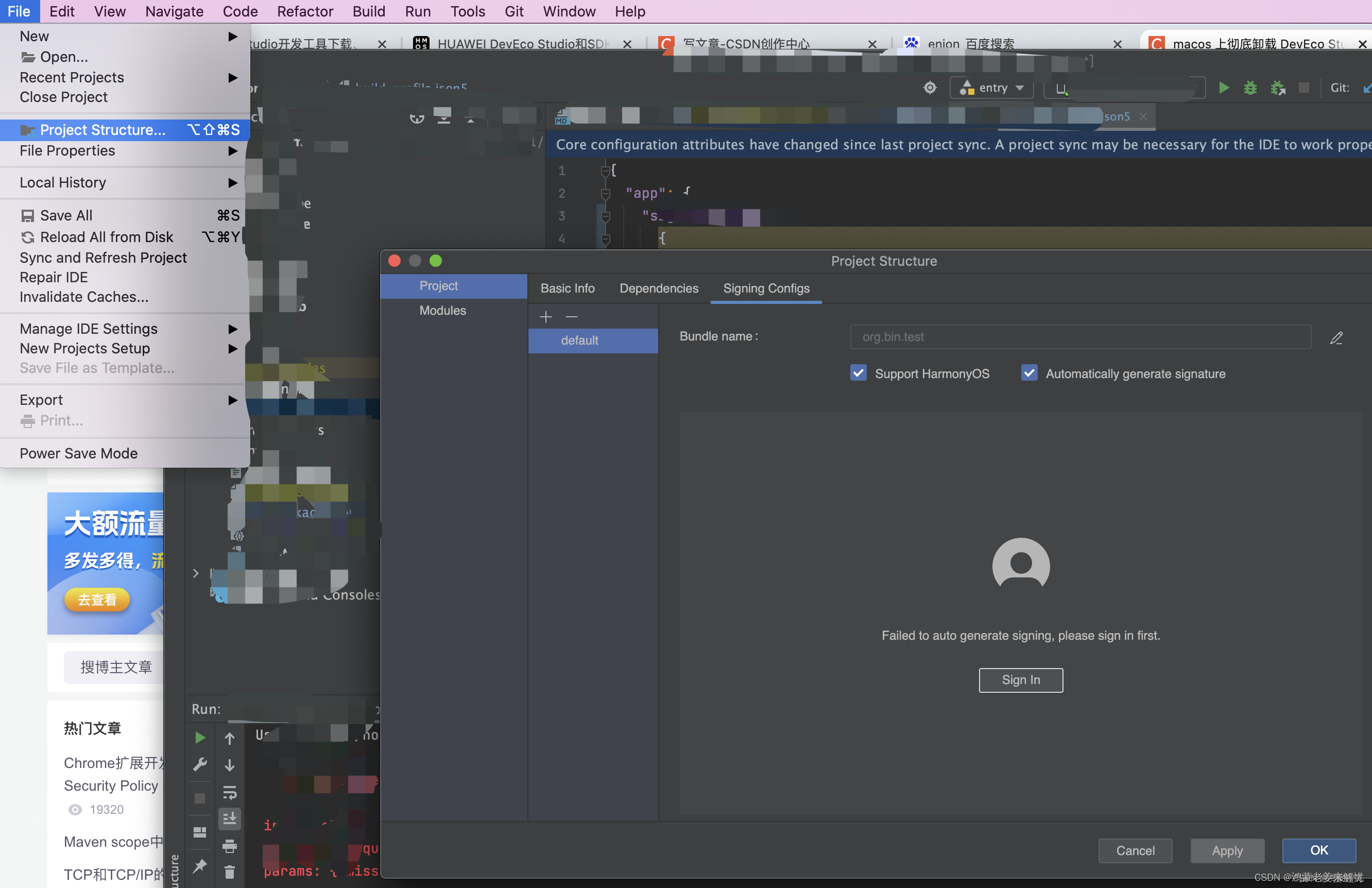
Task: Switch to the Dependencies tab
Action: coord(658,288)
